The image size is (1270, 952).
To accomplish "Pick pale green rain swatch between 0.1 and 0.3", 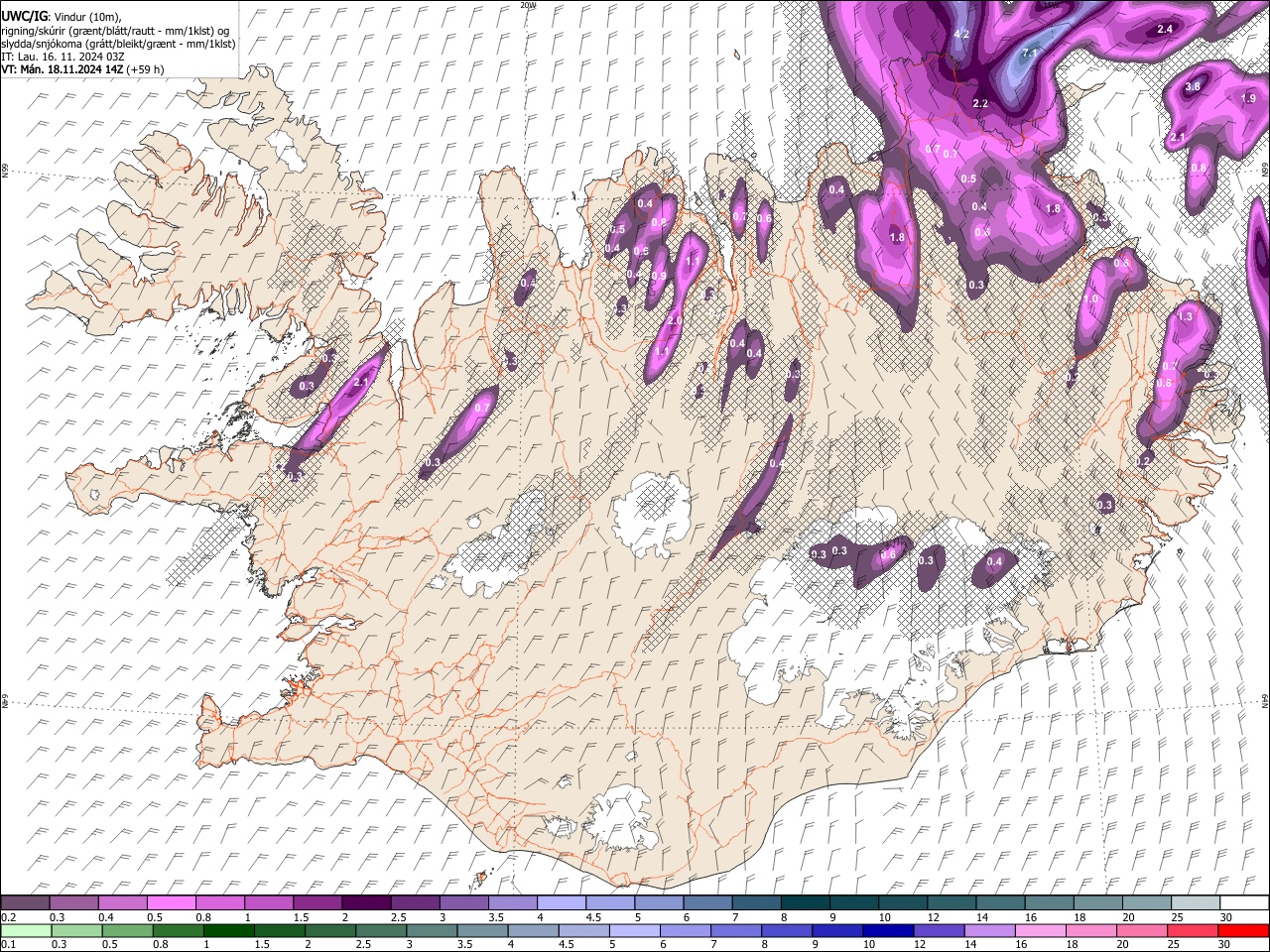I will coord(25,930).
